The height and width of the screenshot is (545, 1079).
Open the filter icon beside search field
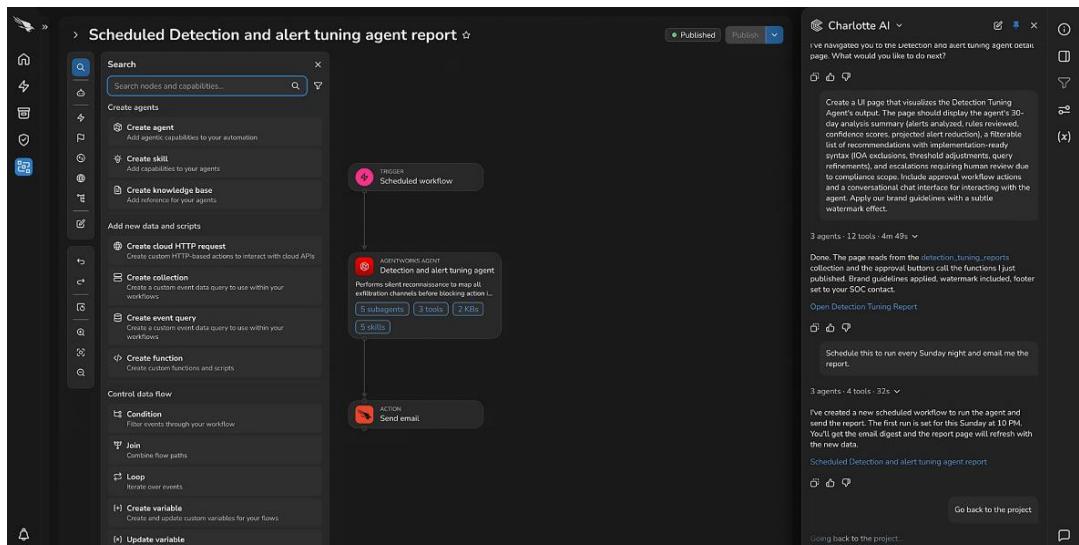(318, 86)
